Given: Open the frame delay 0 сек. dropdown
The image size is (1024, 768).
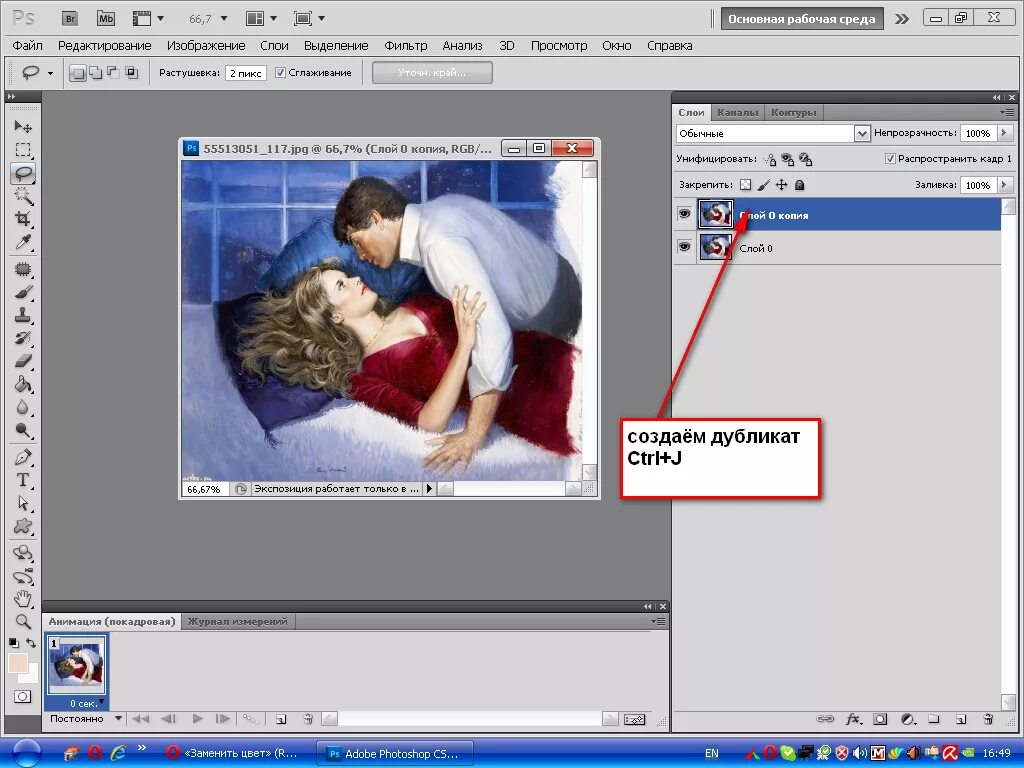Looking at the screenshot, I should click(x=102, y=702).
